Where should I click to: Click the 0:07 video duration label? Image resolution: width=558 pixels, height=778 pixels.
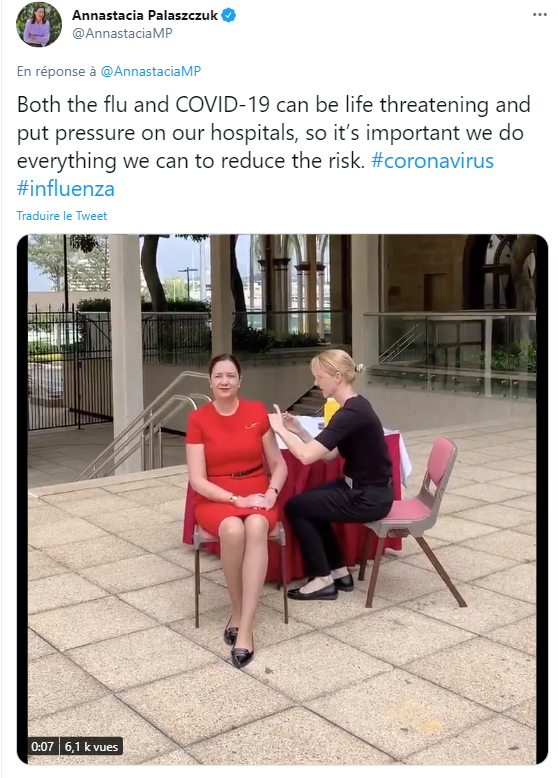(x=43, y=746)
